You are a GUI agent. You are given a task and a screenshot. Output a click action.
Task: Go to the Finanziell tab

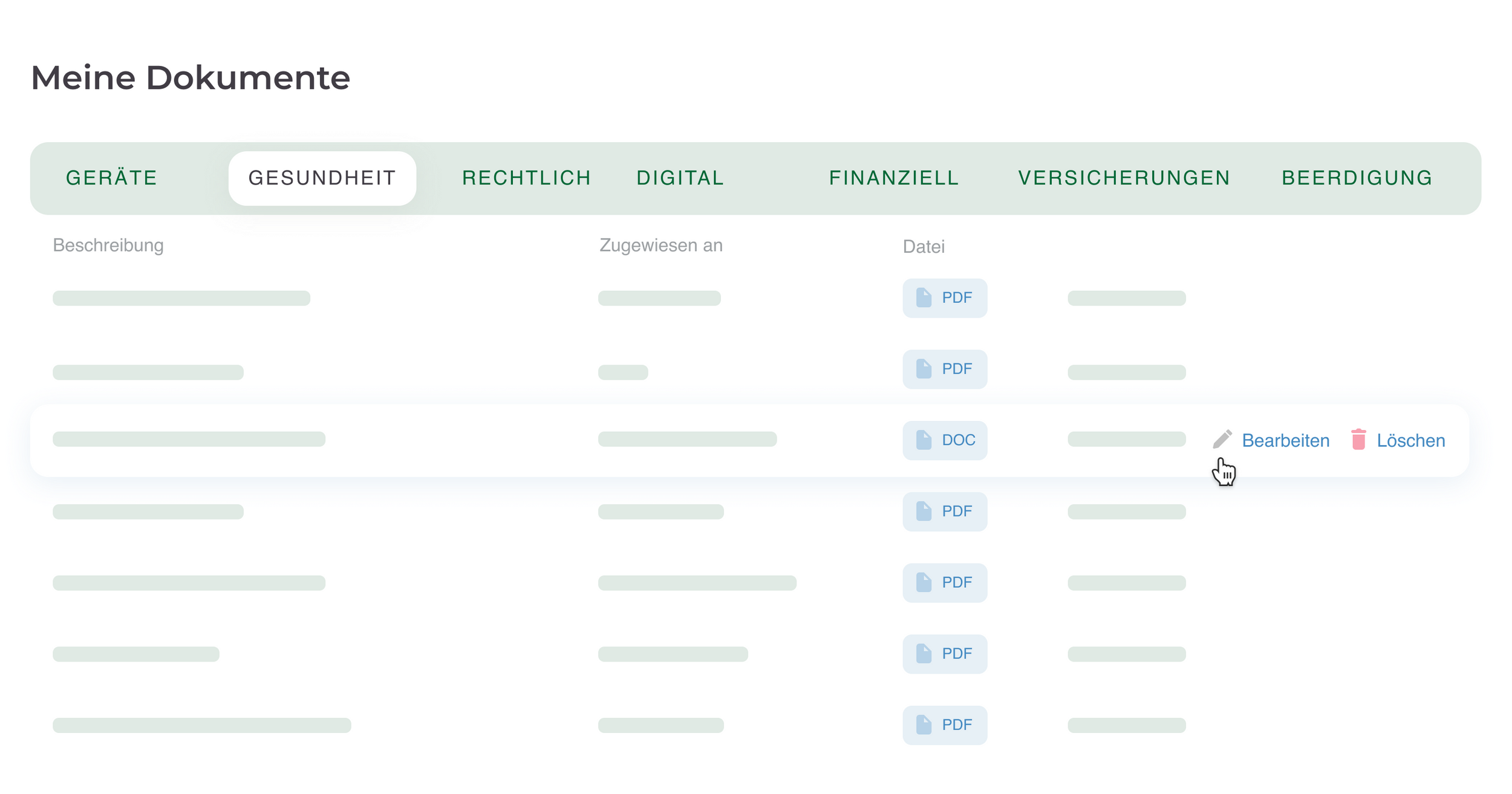pos(894,178)
